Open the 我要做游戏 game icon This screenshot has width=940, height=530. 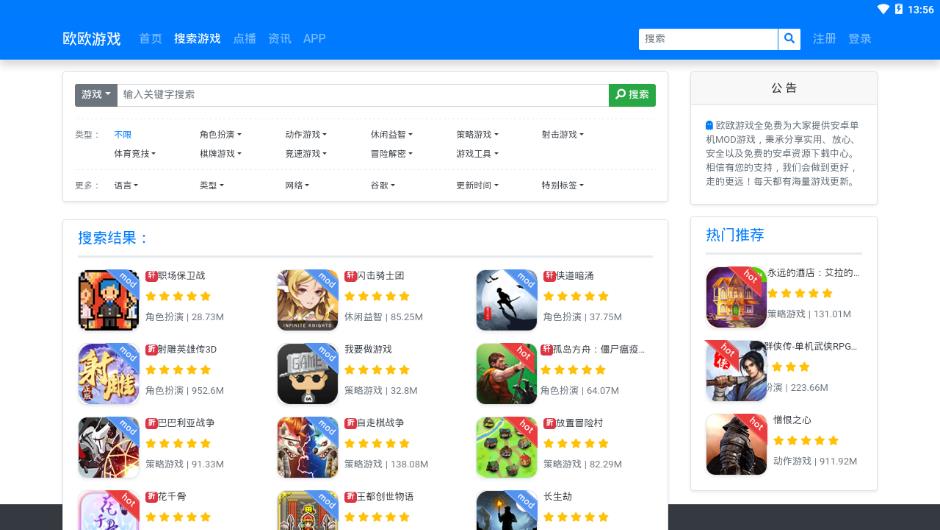[308, 374]
